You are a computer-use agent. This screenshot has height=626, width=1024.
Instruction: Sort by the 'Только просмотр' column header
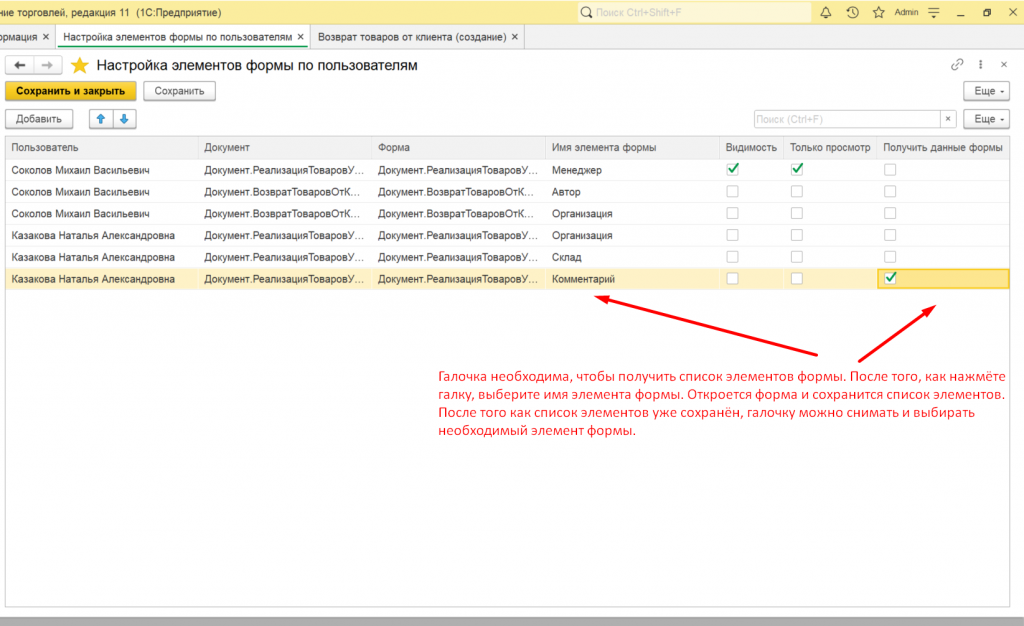point(830,148)
